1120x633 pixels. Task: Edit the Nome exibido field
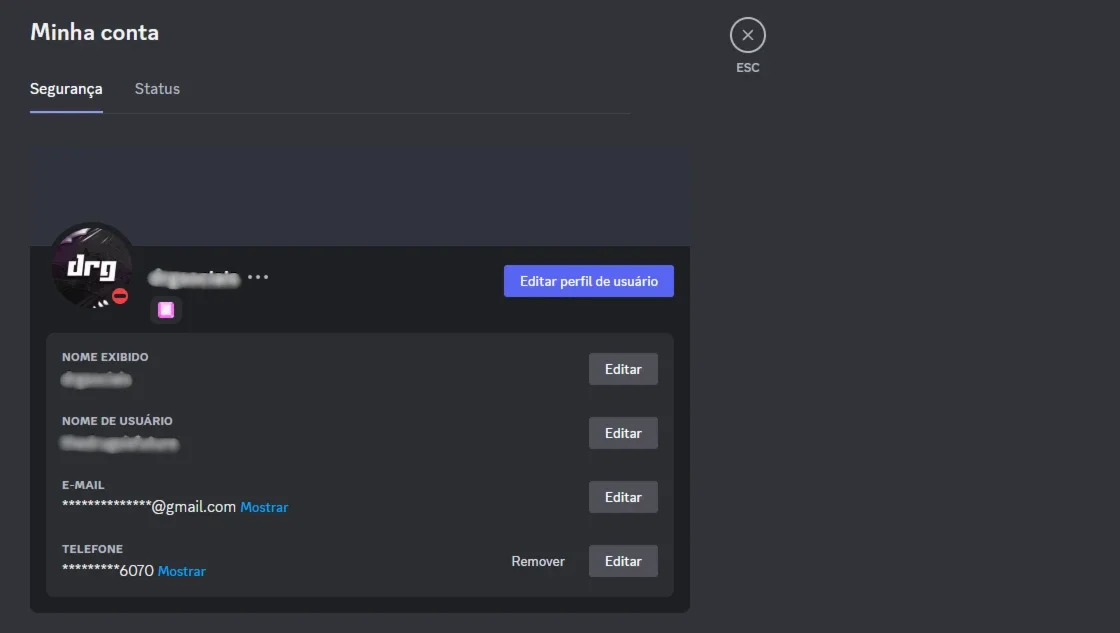point(623,369)
